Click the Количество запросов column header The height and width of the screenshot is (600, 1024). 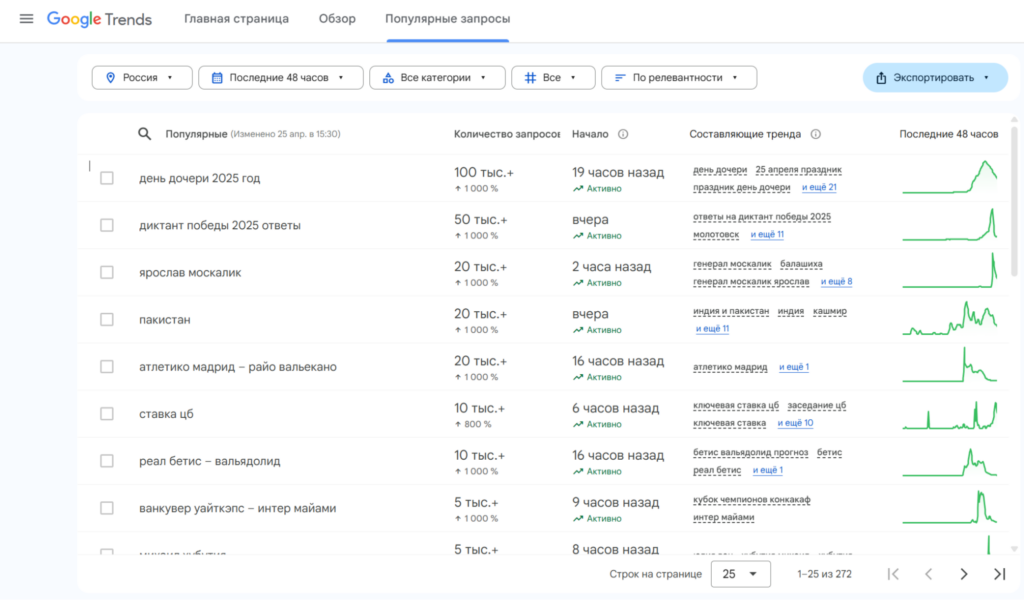pyautogui.click(x=507, y=134)
